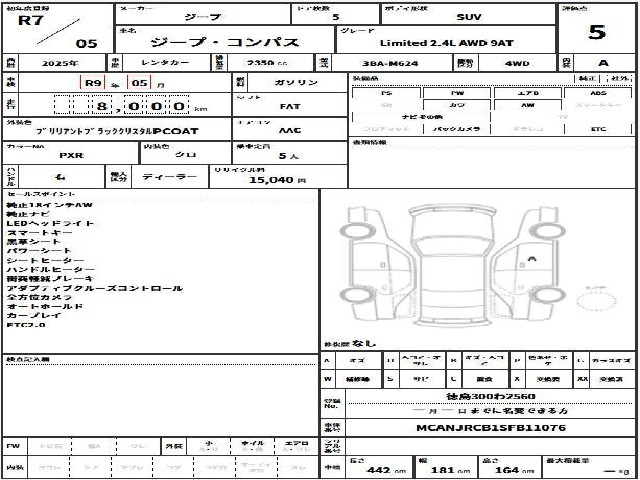Click the "AW" equipment box
This screenshot has width=640, height=480.
pyautogui.click(x=528, y=105)
